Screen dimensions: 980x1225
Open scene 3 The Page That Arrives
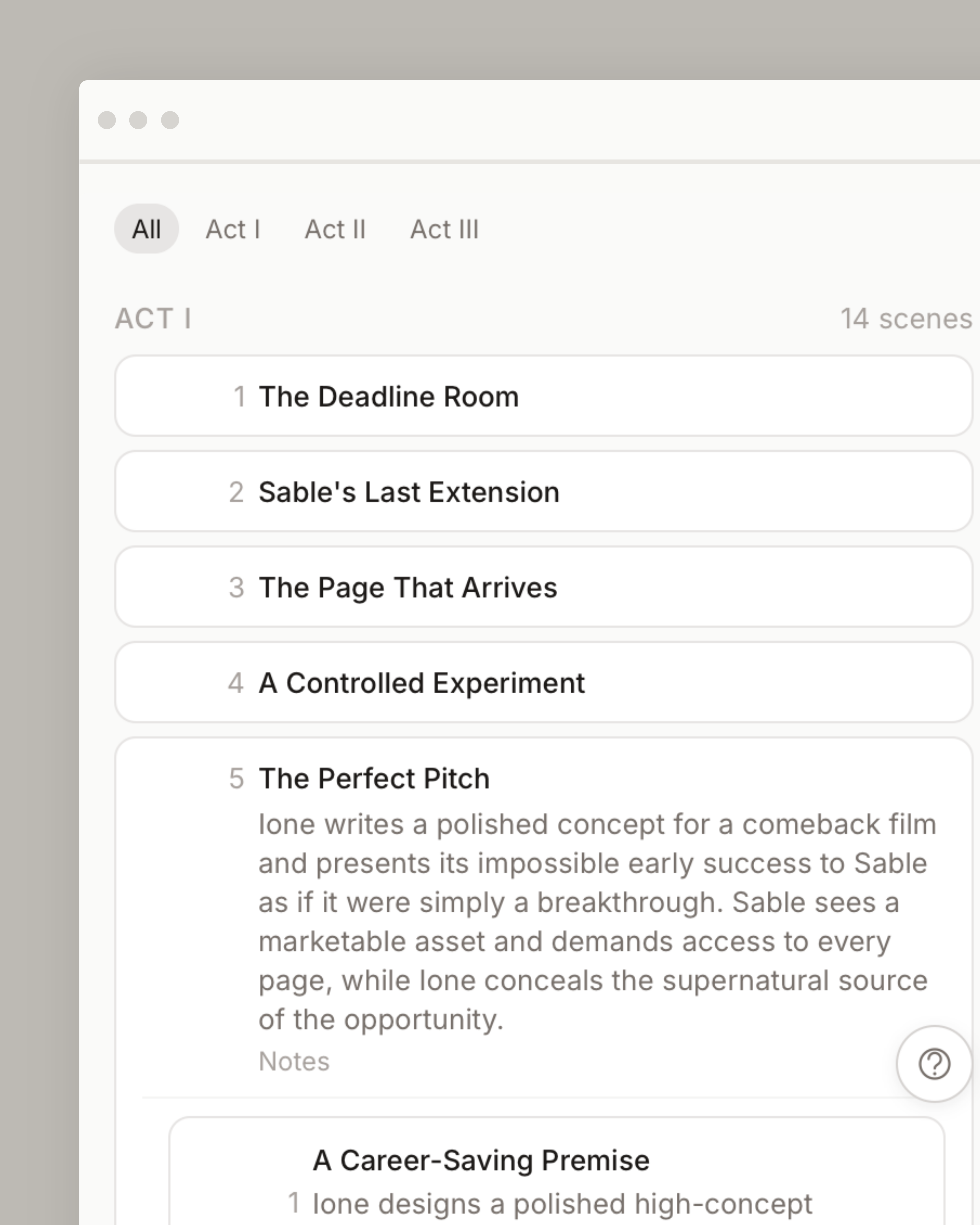(544, 587)
